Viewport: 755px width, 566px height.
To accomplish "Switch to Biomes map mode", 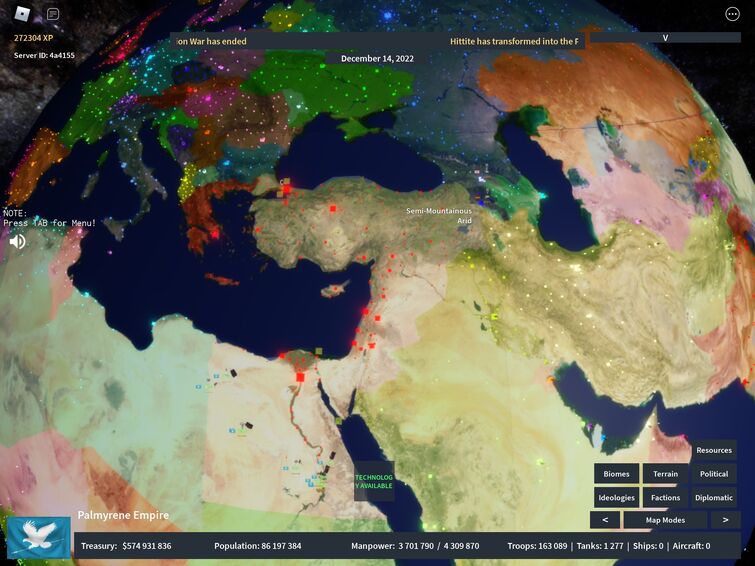I will pos(616,474).
